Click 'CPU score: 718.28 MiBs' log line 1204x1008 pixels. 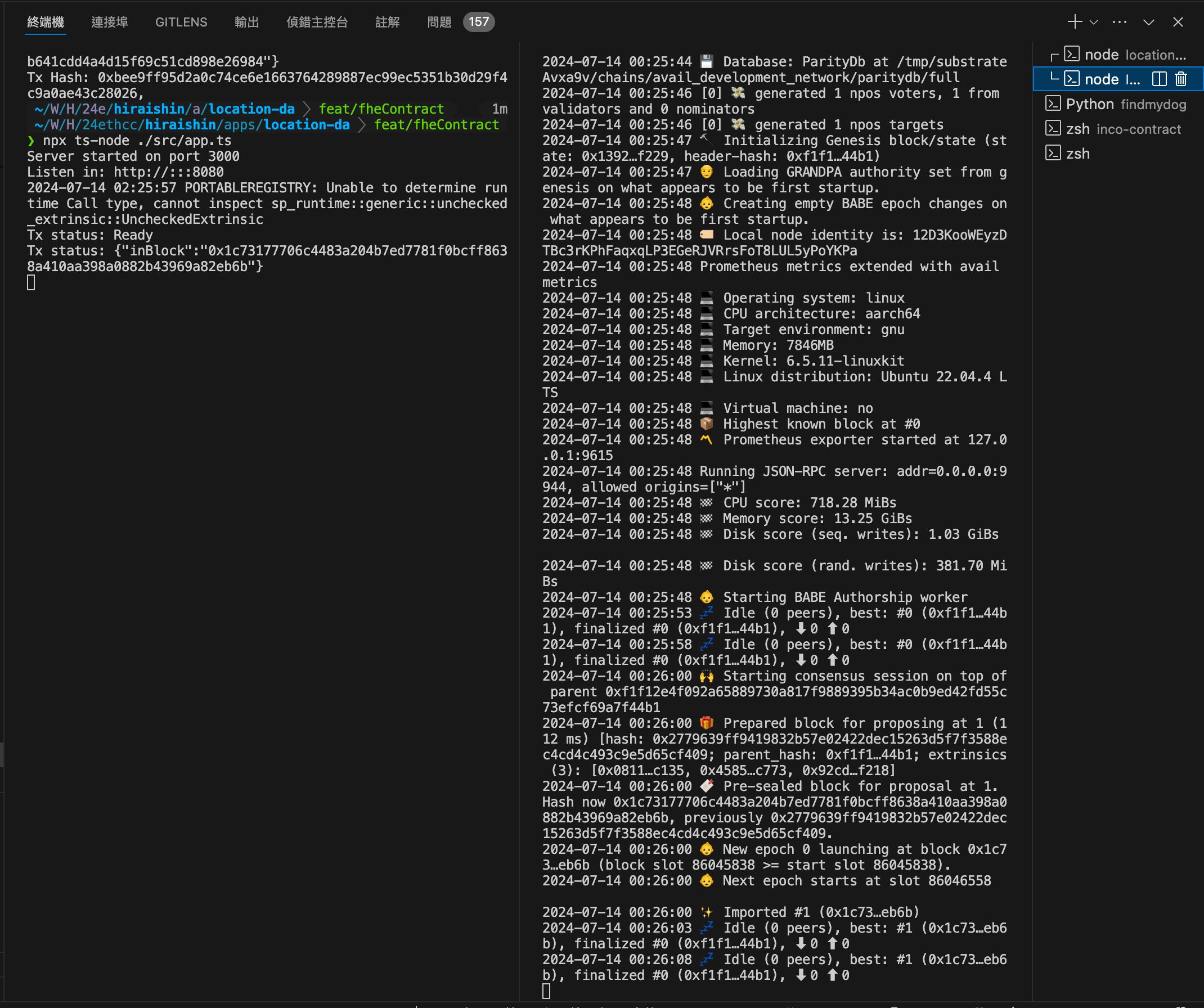719,503
